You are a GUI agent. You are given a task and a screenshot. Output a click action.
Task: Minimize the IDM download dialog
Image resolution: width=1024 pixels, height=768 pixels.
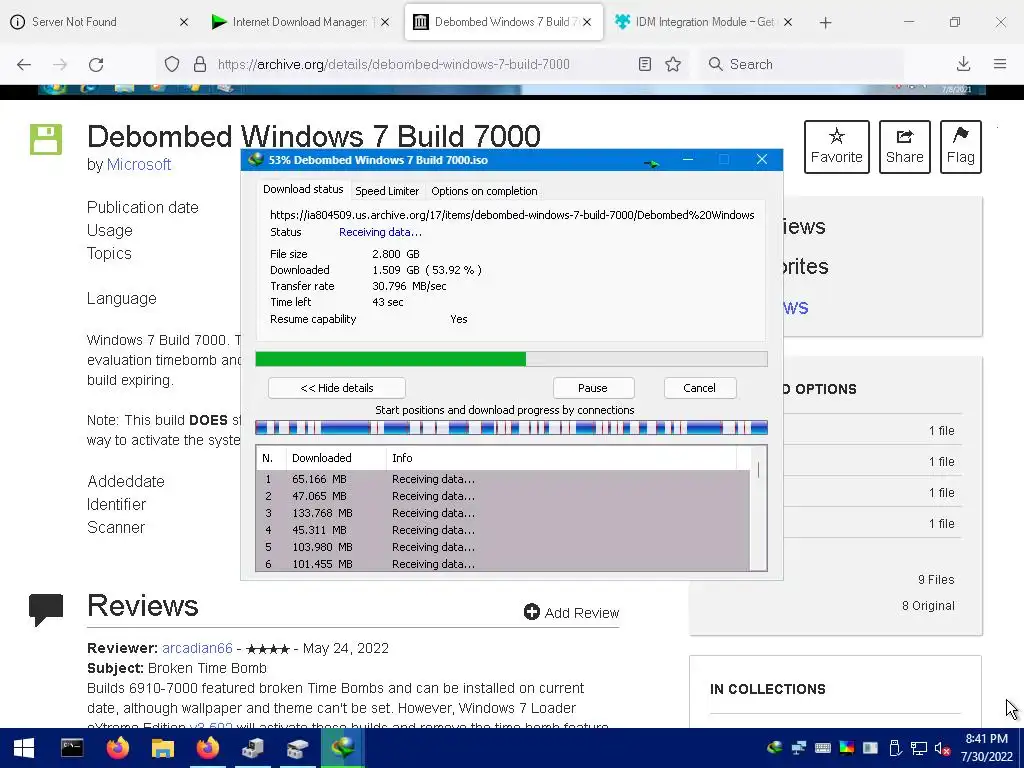point(688,159)
